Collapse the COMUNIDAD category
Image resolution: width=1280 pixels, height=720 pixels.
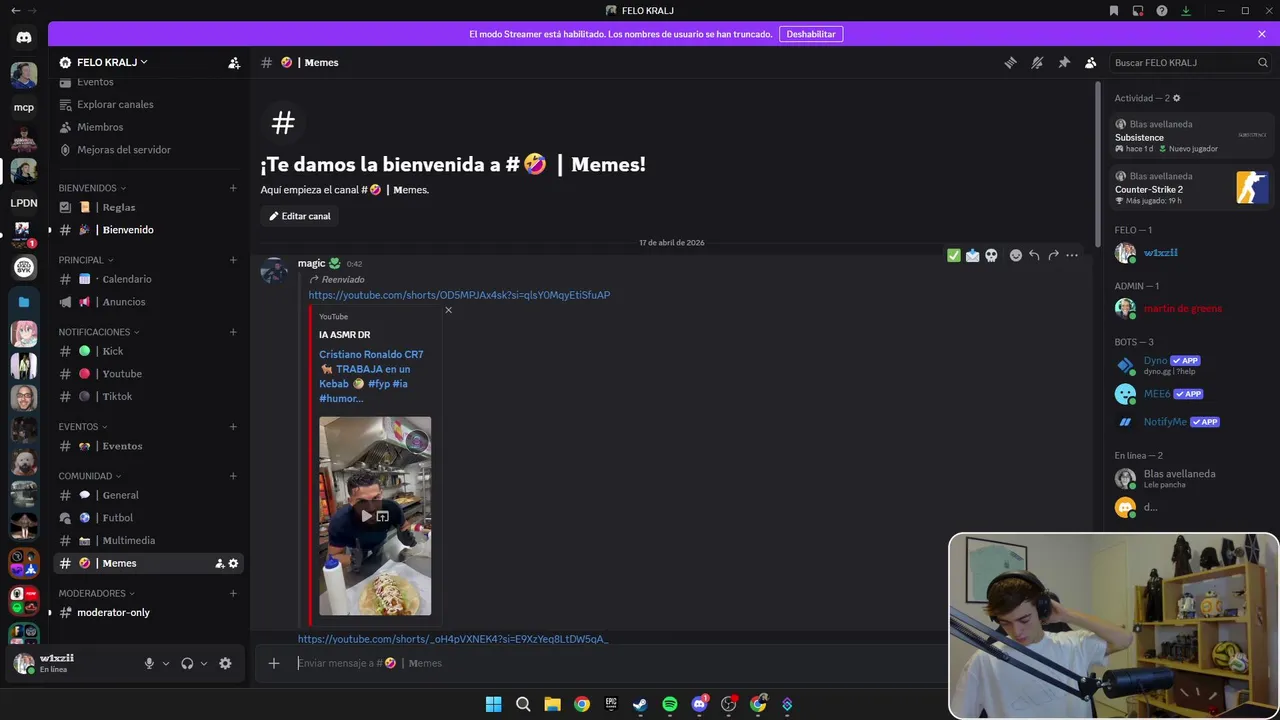[89, 476]
